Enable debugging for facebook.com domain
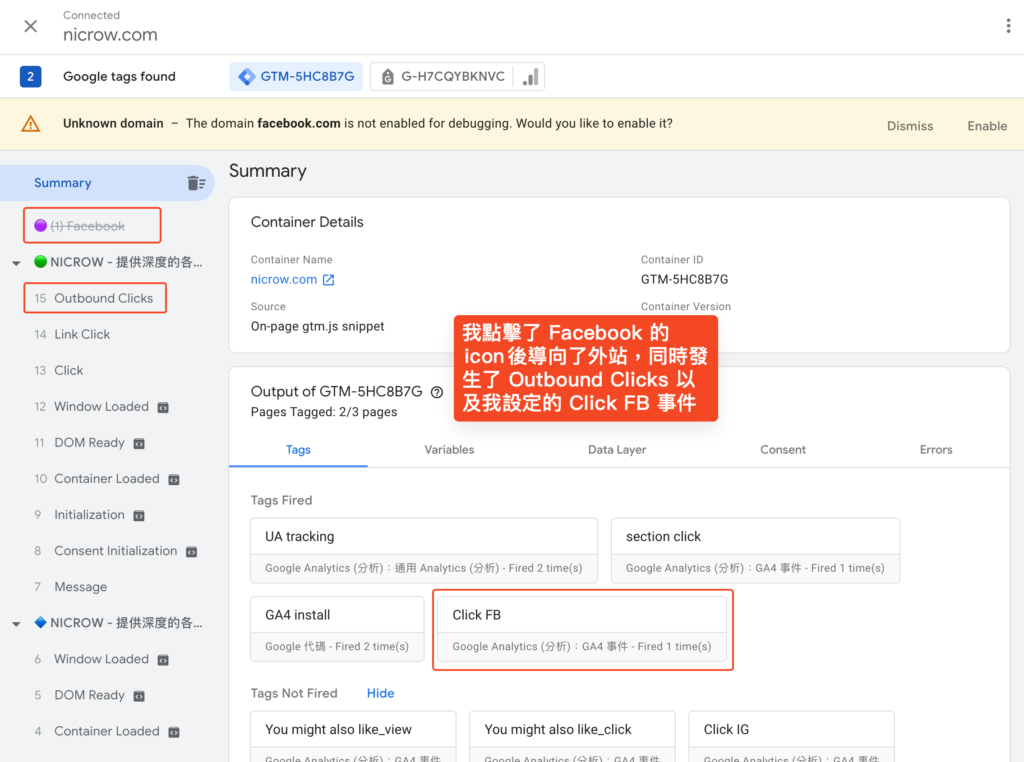 click(987, 126)
